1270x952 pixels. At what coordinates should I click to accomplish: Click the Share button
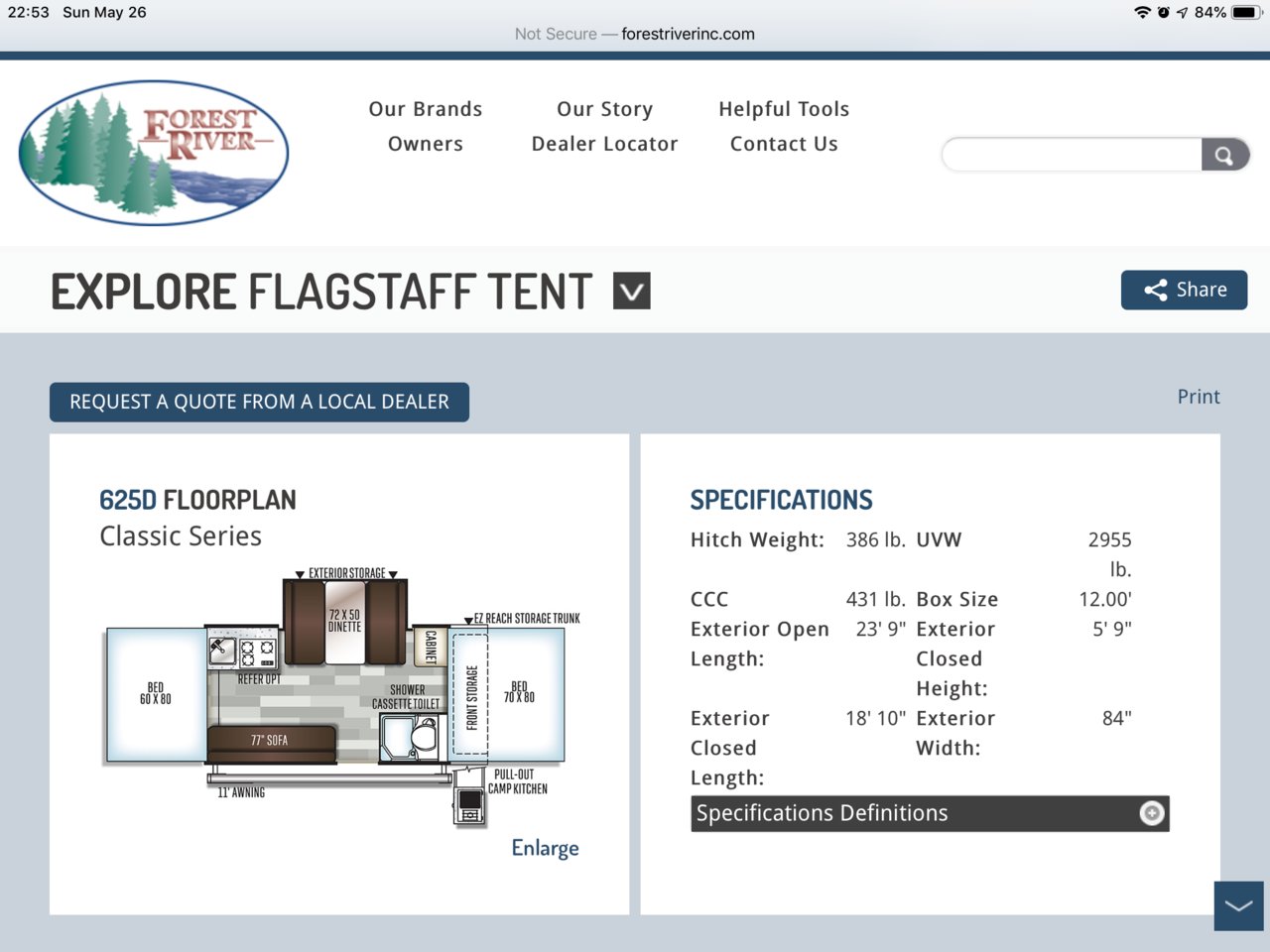click(x=1184, y=290)
